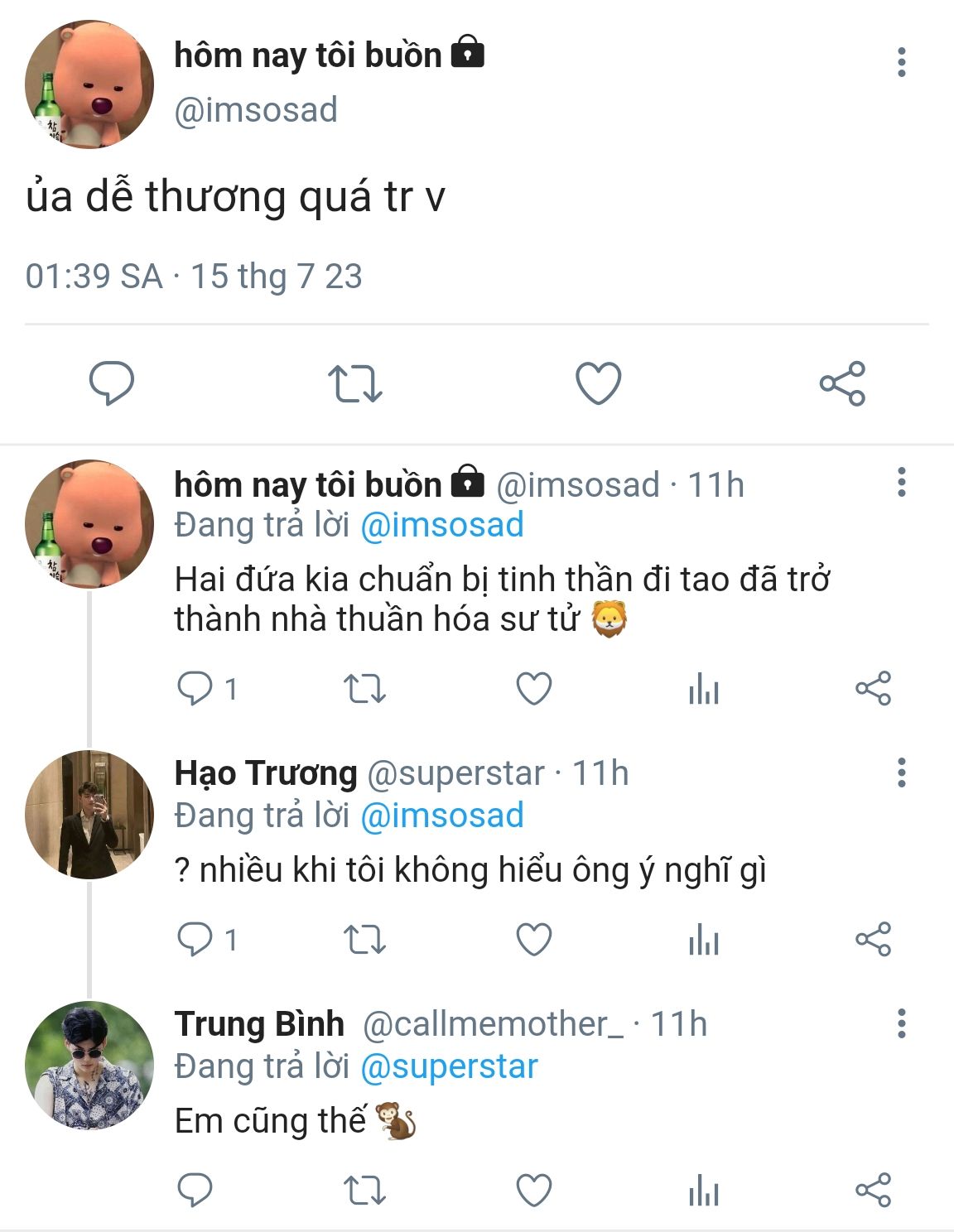Open the main tweet author's avatar
Viewport: 954px width, 1232px height.
(x=89, y=85)
